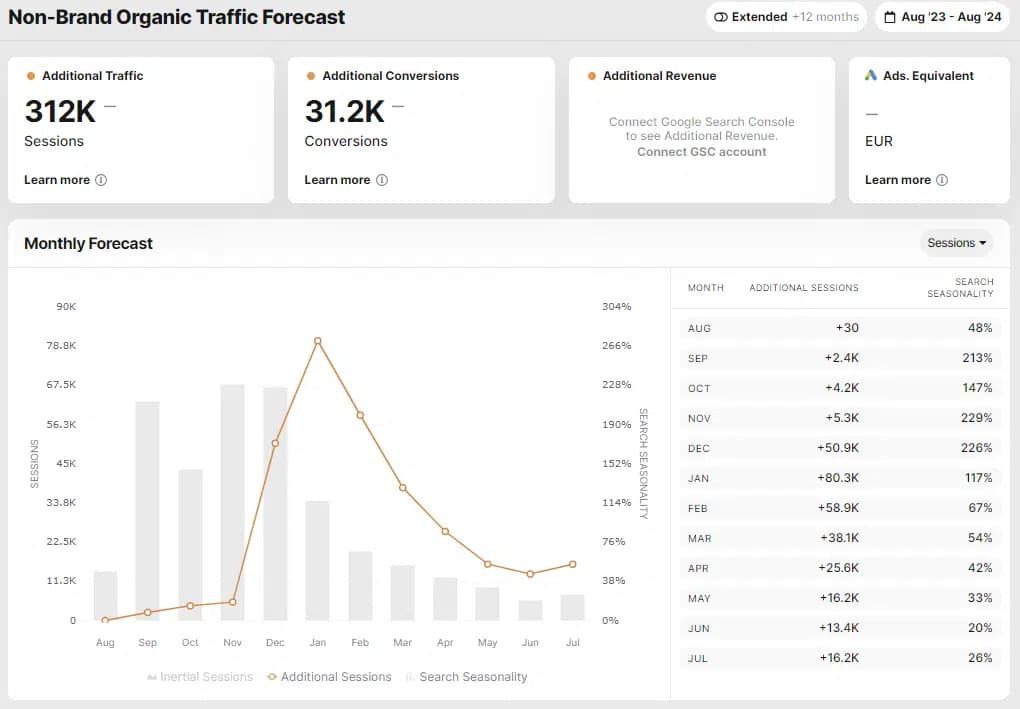Click info icon beside Ads. Equivalent Learn more
This screenshot has width=1020, height=709.
[942, 181]
